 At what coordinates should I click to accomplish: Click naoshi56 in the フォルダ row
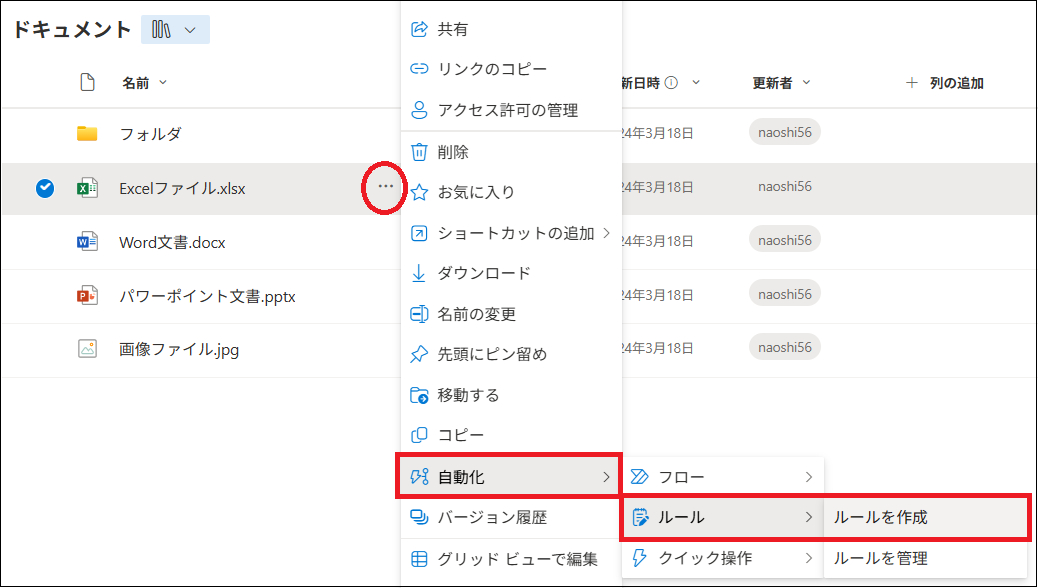click(x=785, y=132)
